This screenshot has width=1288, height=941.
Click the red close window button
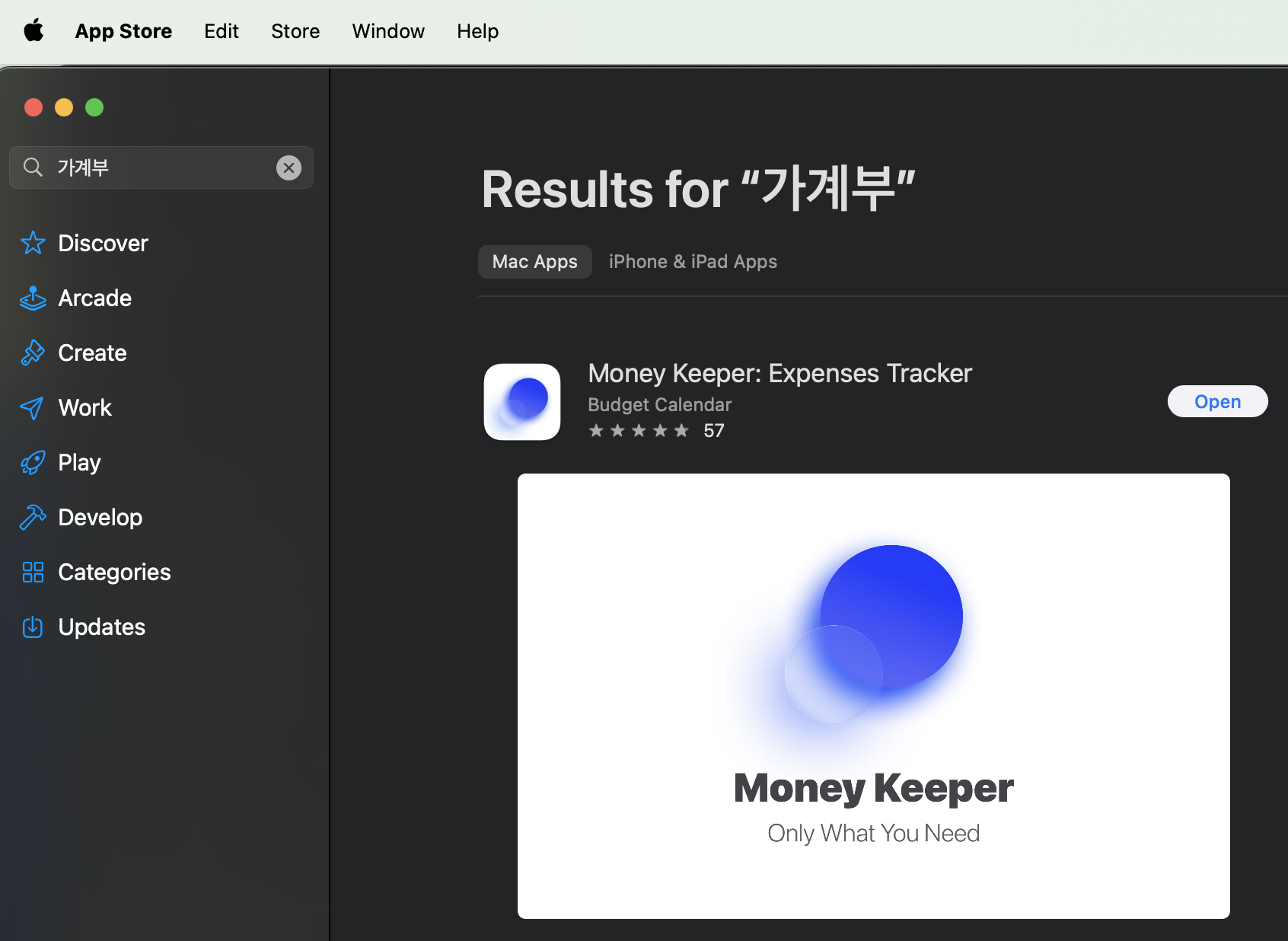(x=33, y=107)
